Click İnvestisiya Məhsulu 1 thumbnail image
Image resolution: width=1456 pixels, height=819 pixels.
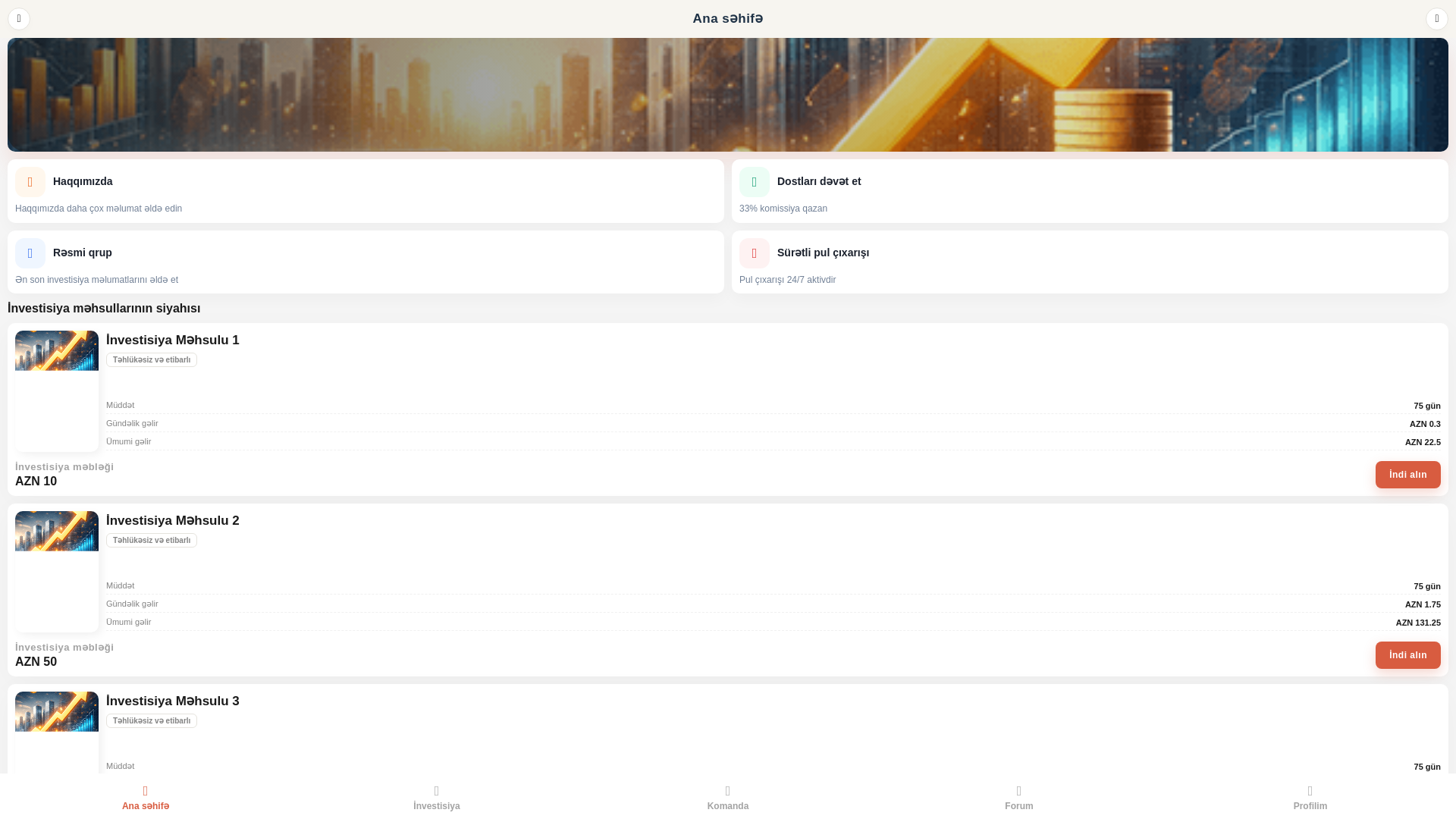(57, 391)
